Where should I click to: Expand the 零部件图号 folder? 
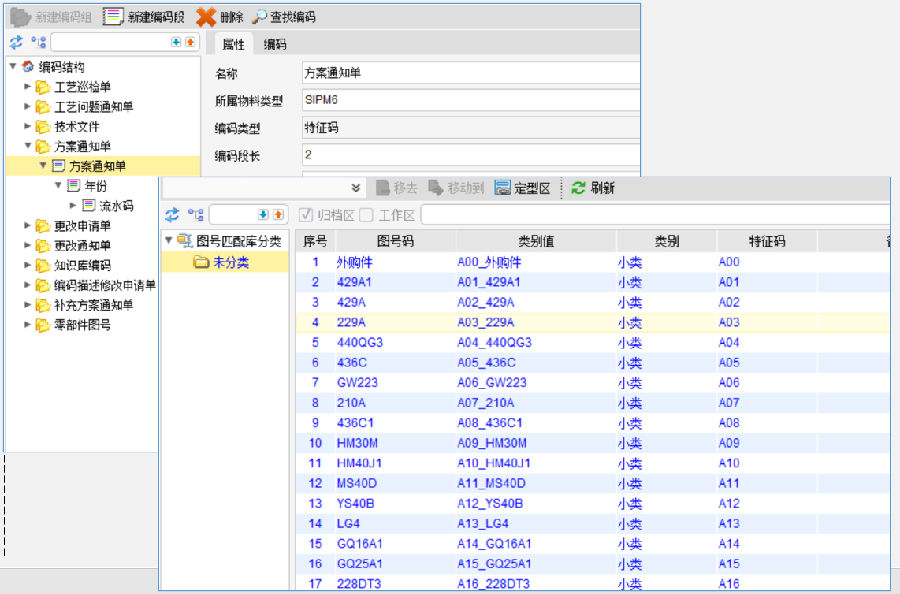click(28, 325)
